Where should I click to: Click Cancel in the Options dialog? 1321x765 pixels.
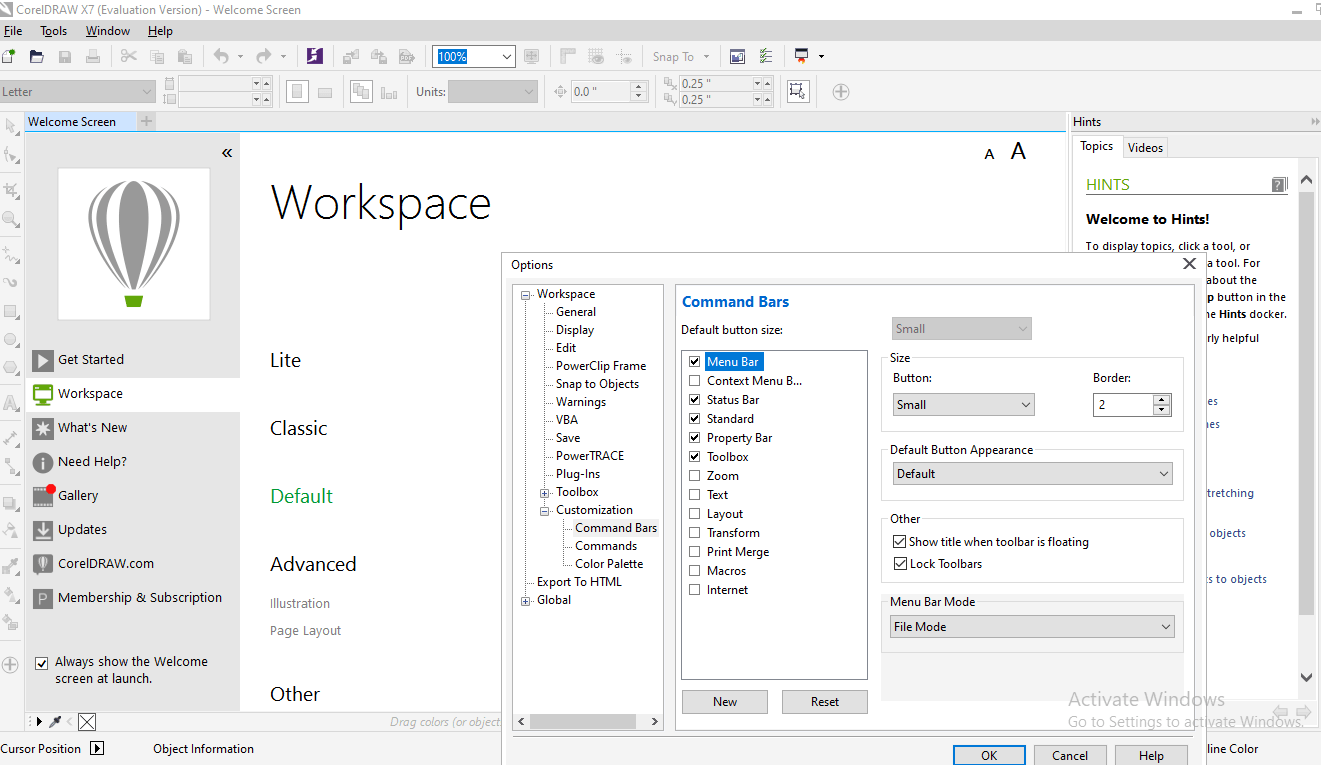[x=1070, y=756]
